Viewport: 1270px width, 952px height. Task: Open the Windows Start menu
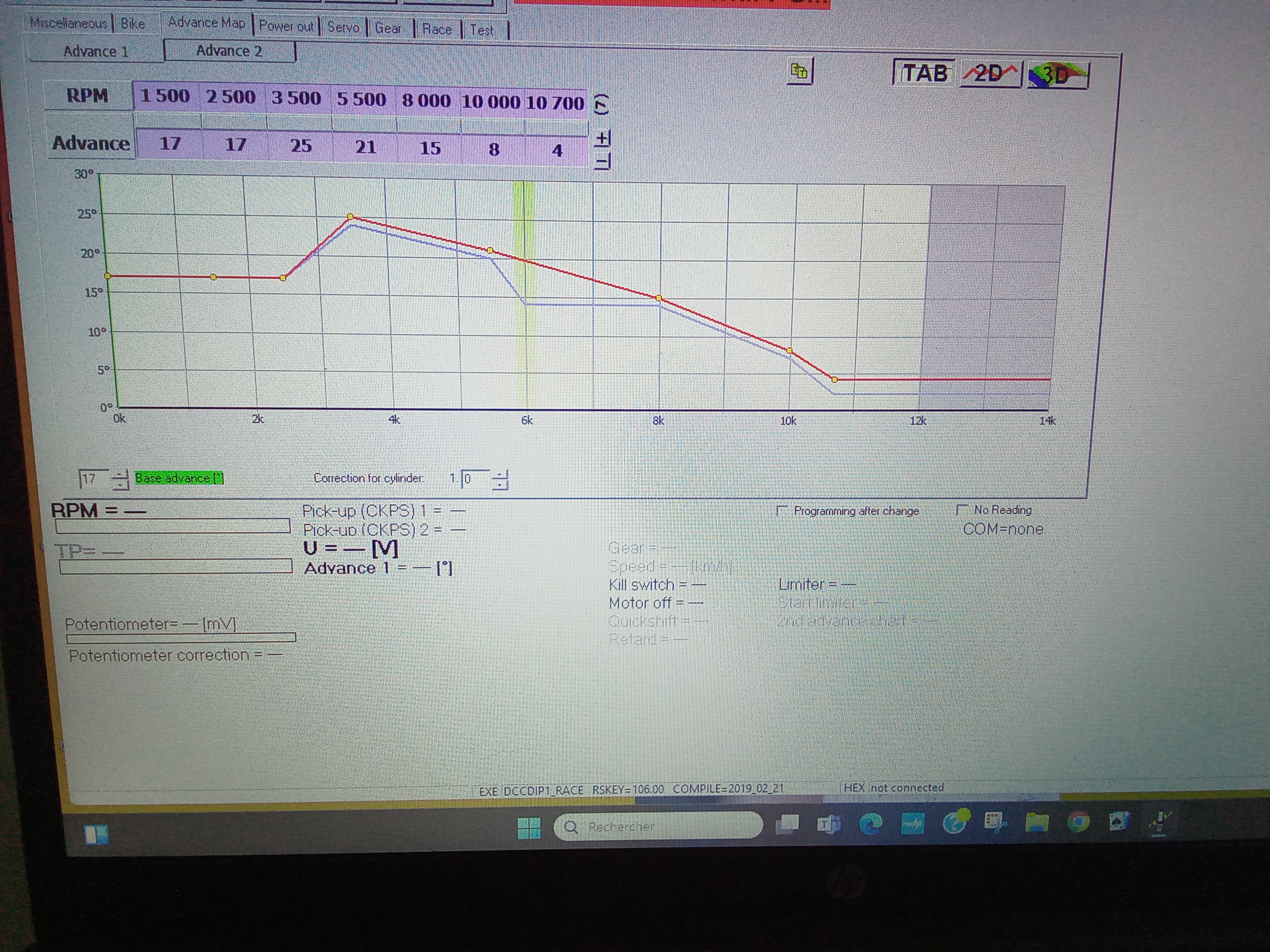pos(528,828)
